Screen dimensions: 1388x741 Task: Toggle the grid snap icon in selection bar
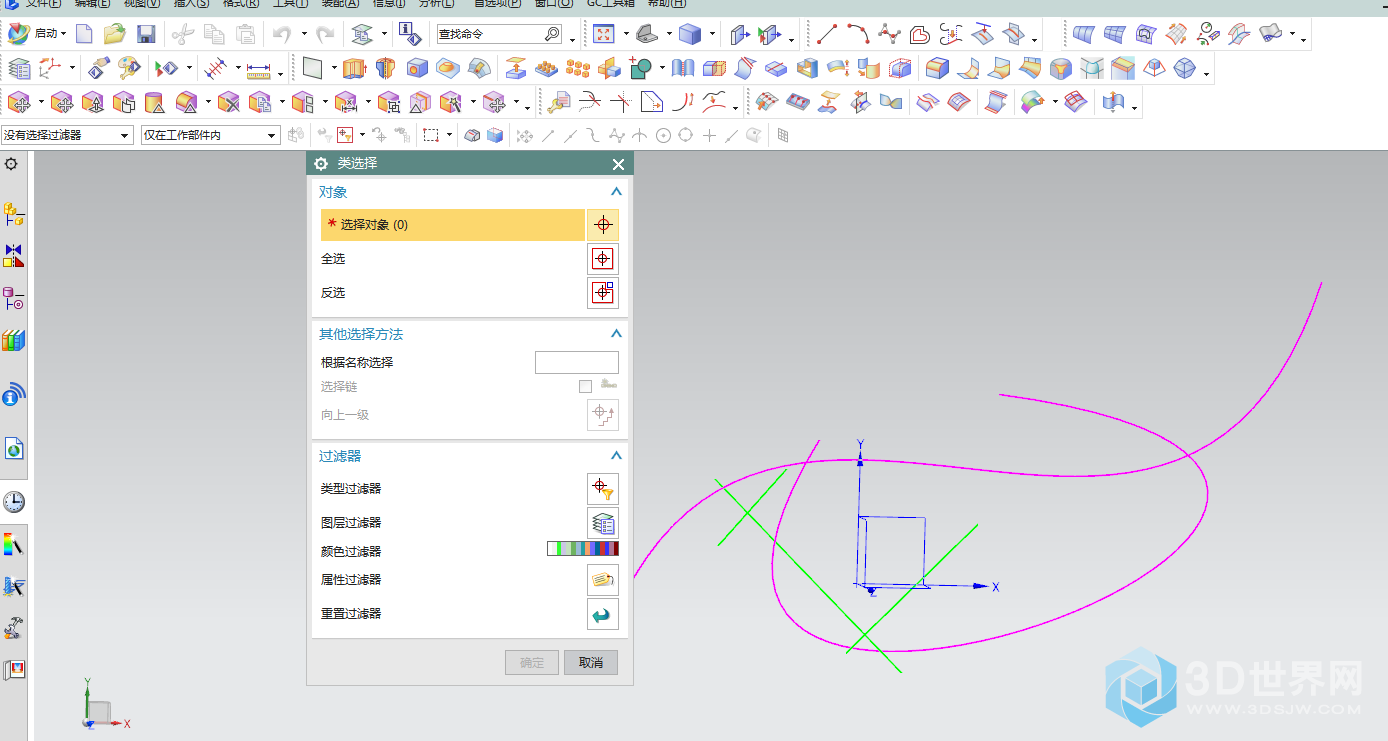pos(783,135)
